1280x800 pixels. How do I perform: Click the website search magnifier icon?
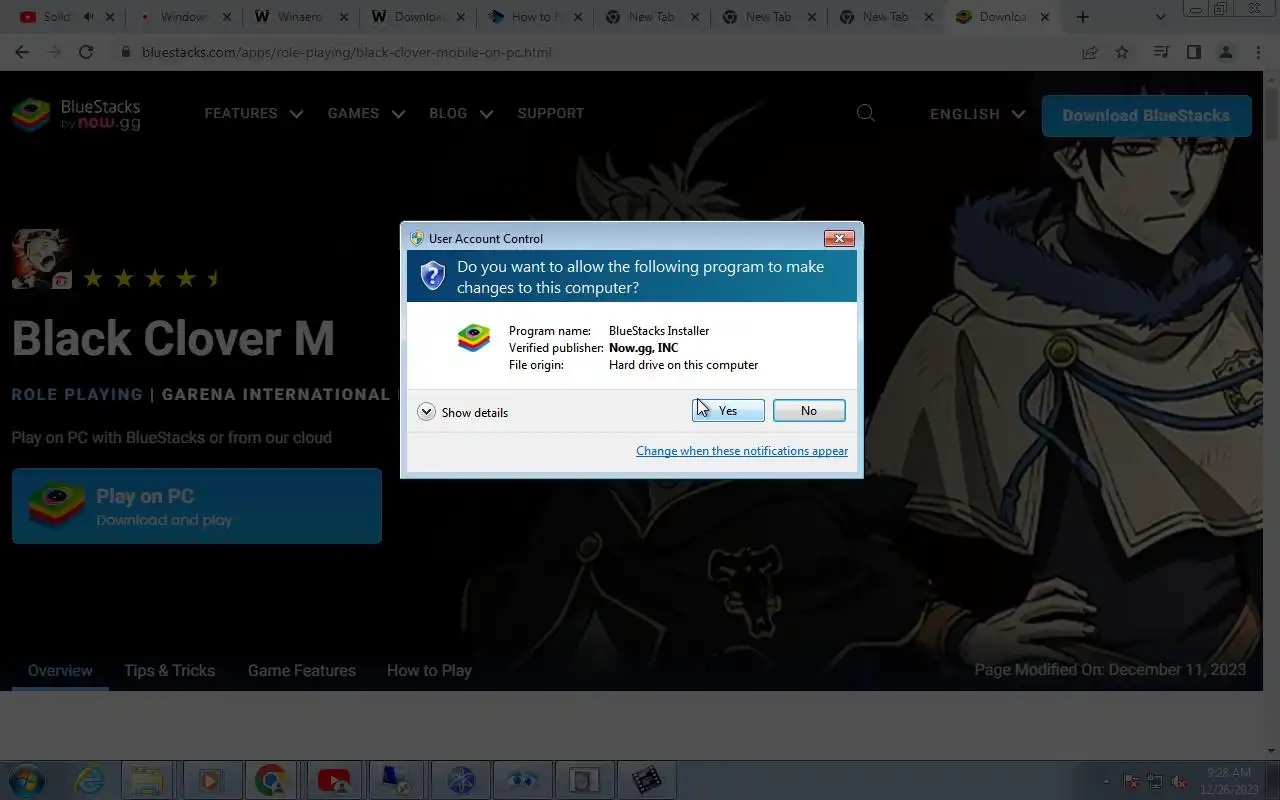pyautogui.click(x=866, y=113)
